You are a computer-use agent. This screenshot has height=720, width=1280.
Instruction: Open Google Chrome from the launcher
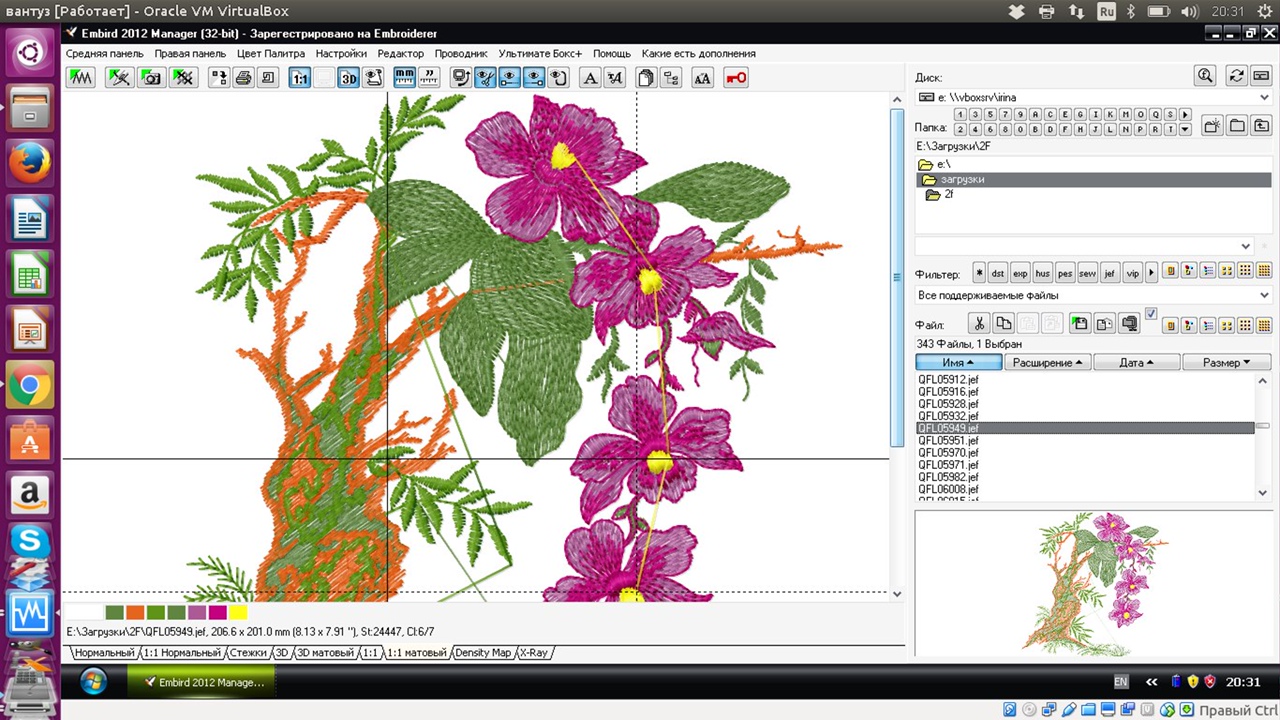[30, 385]
